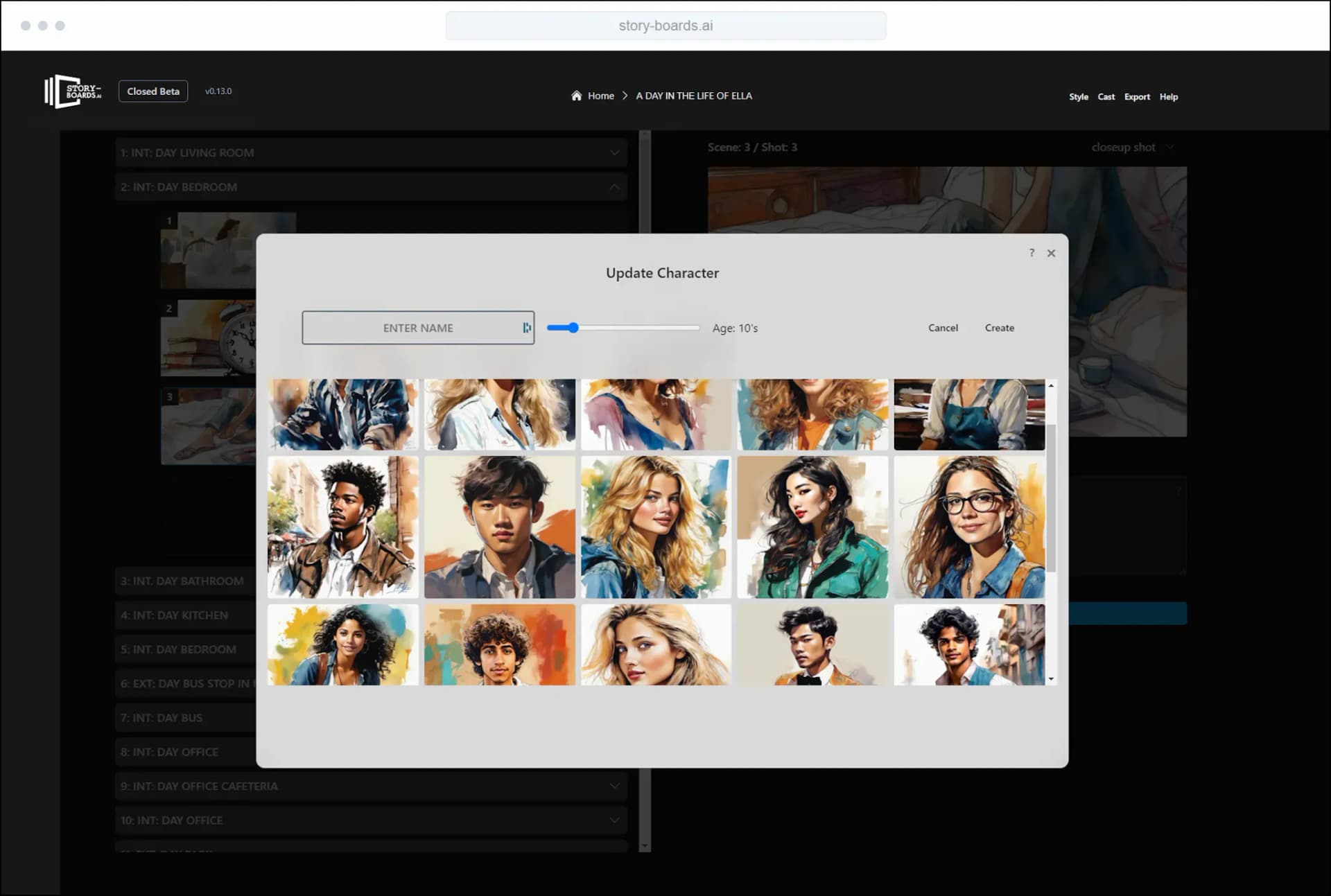The image size is (1331, 896).
Task: Click the Cancel button to dismiss dialog
Action: [942, 327]
